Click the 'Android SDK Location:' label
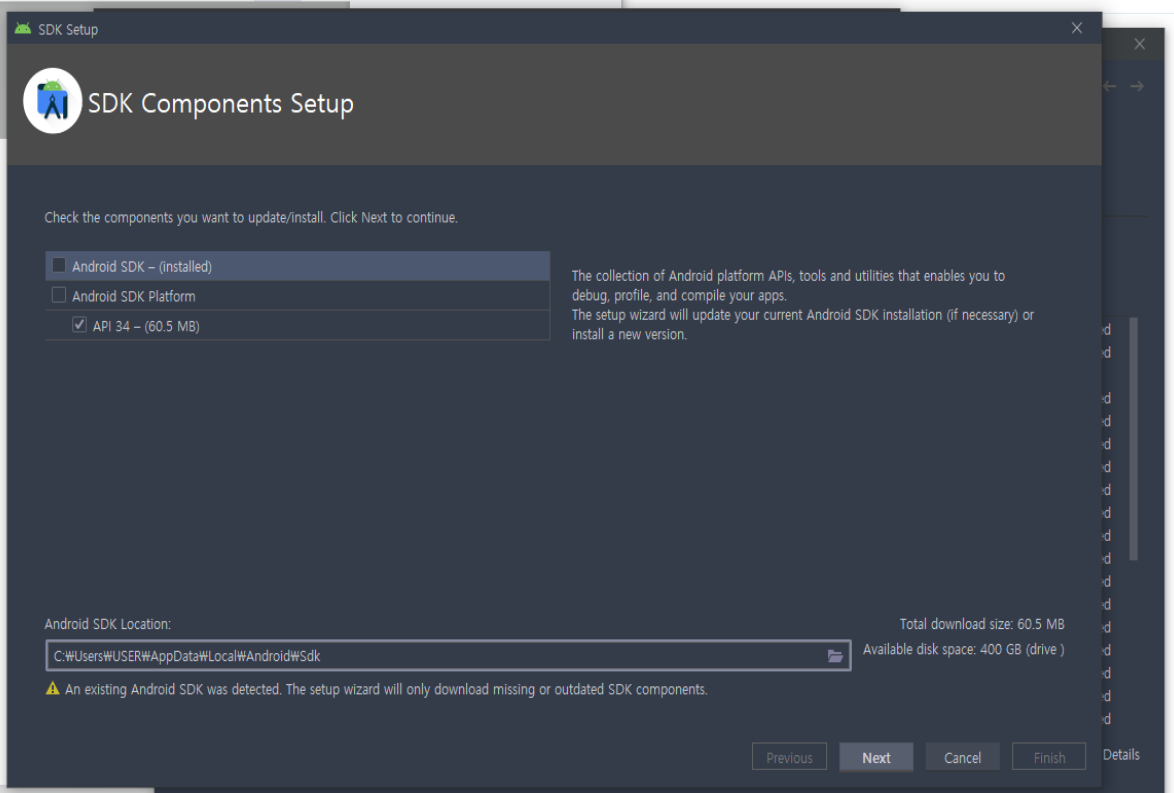The width and height of the screenshot is (1174, 793). click(108, 624)
